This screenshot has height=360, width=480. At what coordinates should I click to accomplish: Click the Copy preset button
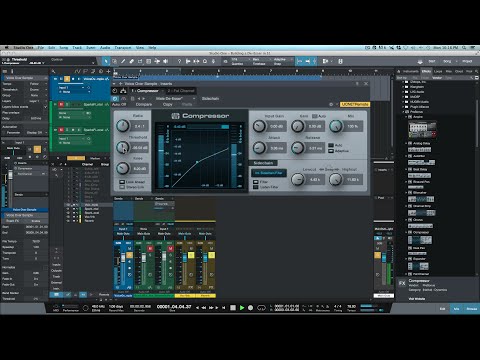[168, 104]
